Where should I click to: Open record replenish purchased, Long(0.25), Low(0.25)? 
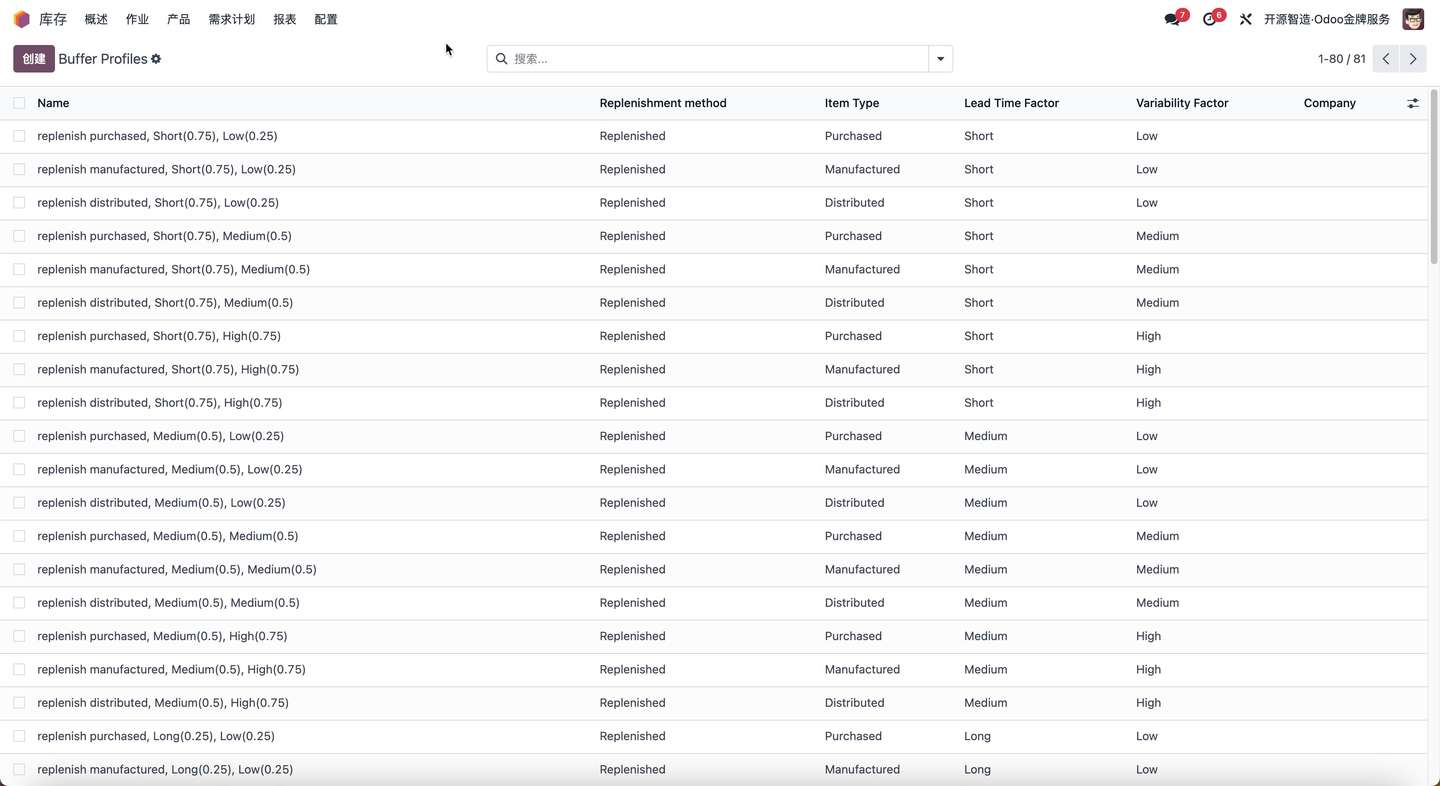[156, 736]
